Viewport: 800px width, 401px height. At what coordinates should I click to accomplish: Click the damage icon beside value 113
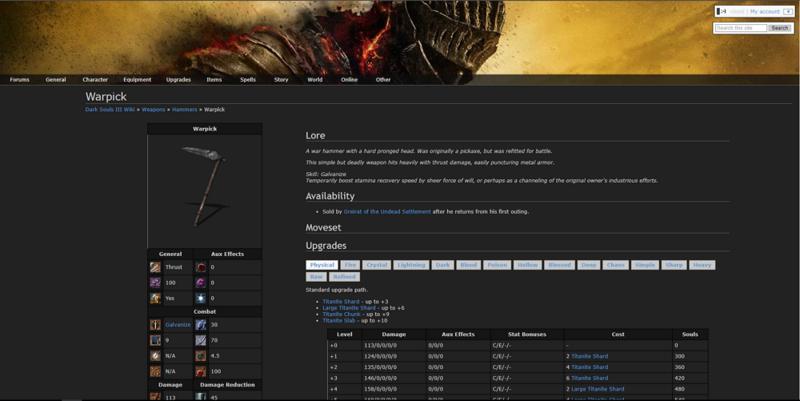[x=155, y=396]
